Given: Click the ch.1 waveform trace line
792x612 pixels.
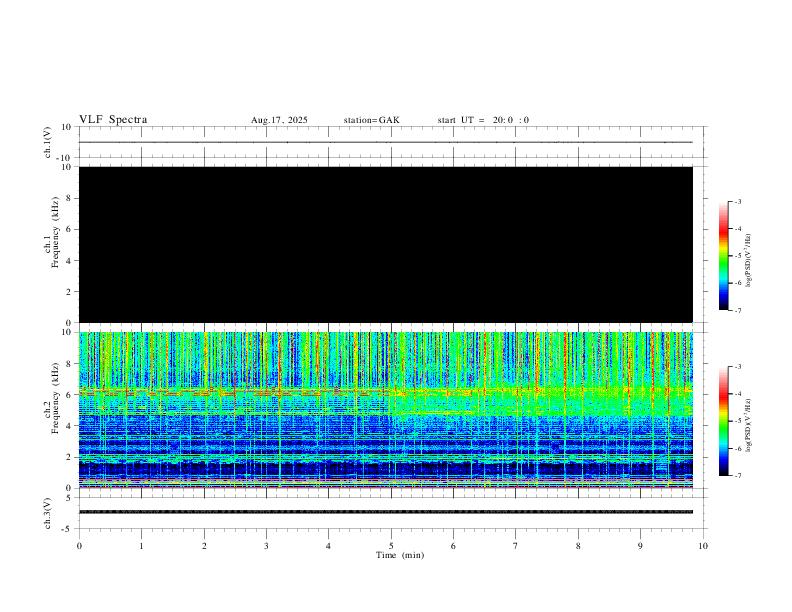Looking at the screenshot, I should [386, 142].
